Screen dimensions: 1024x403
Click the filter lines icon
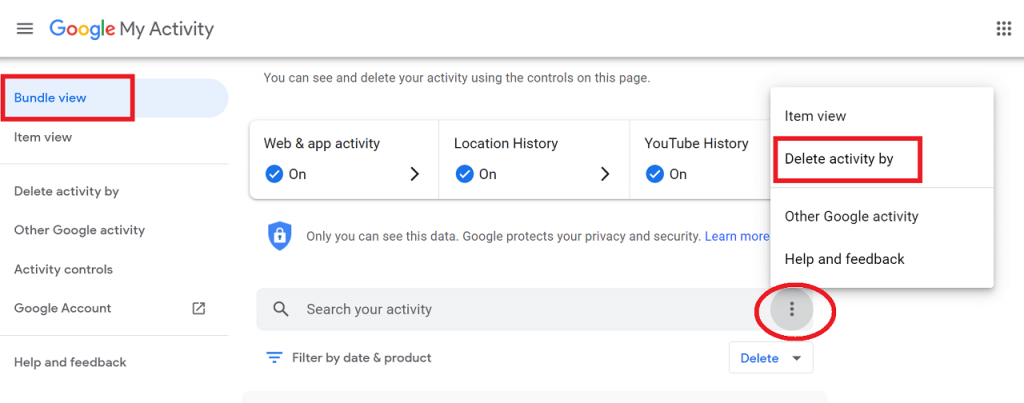click(274, 358)
